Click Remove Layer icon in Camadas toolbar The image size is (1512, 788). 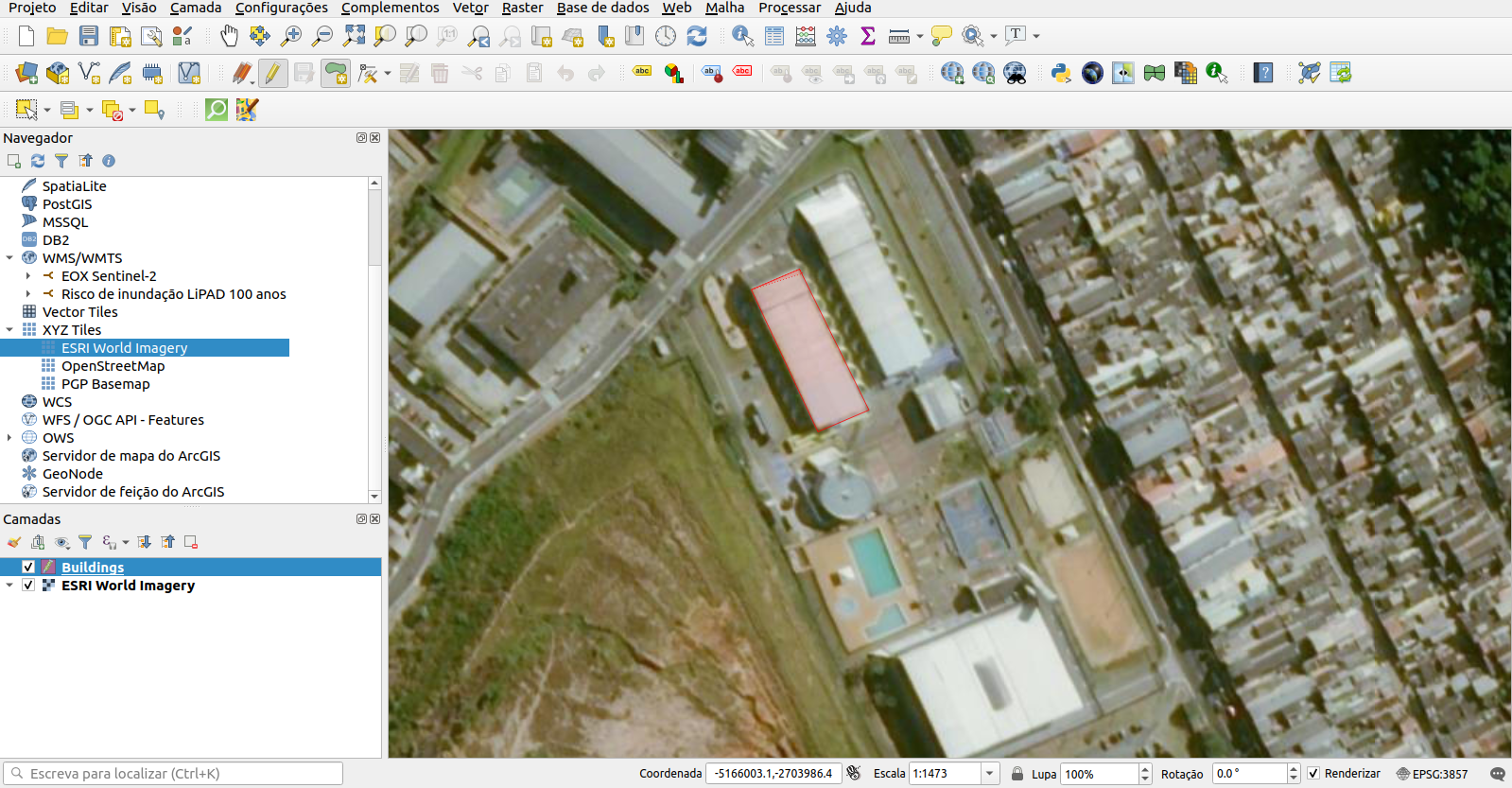191,542
